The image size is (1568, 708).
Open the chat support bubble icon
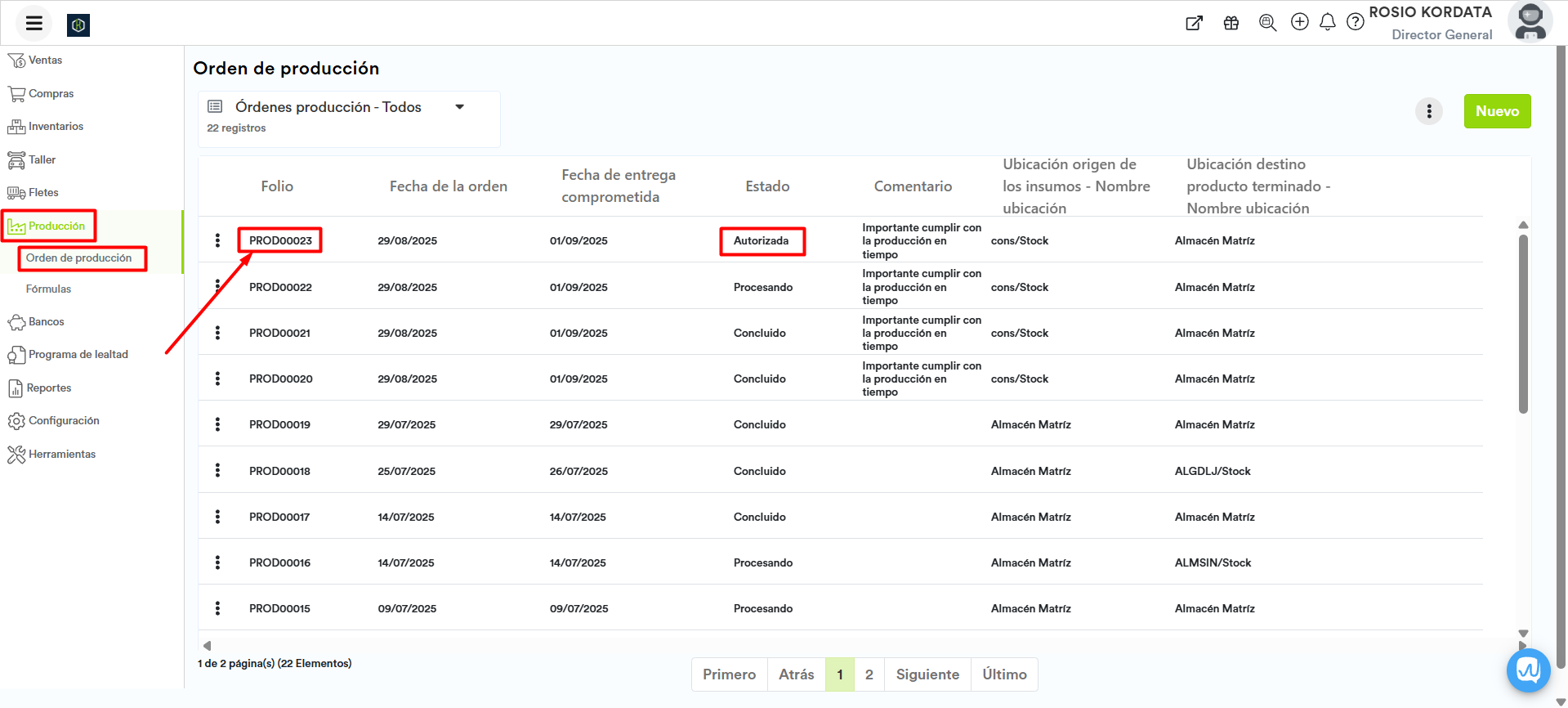[x=1528, y=670]
